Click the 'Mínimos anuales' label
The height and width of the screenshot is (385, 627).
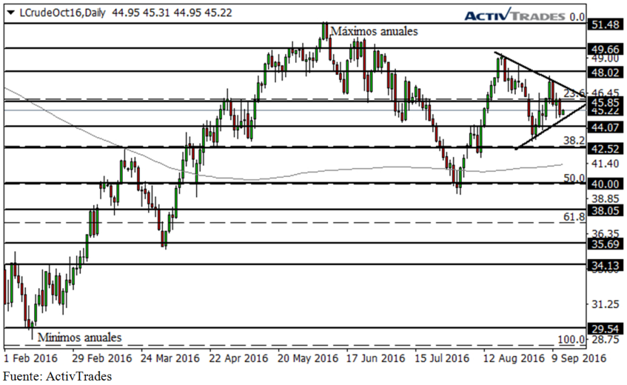click(80, 337)
